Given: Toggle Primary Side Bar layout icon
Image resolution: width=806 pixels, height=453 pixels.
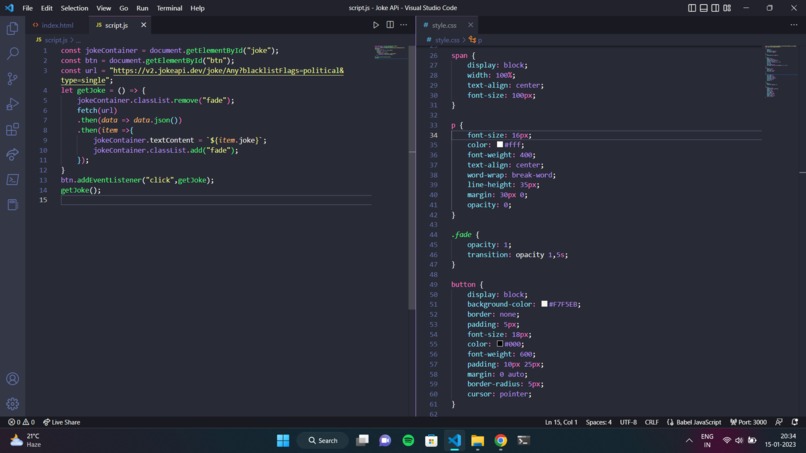Looking at the screenshot, I should (692, 8).
